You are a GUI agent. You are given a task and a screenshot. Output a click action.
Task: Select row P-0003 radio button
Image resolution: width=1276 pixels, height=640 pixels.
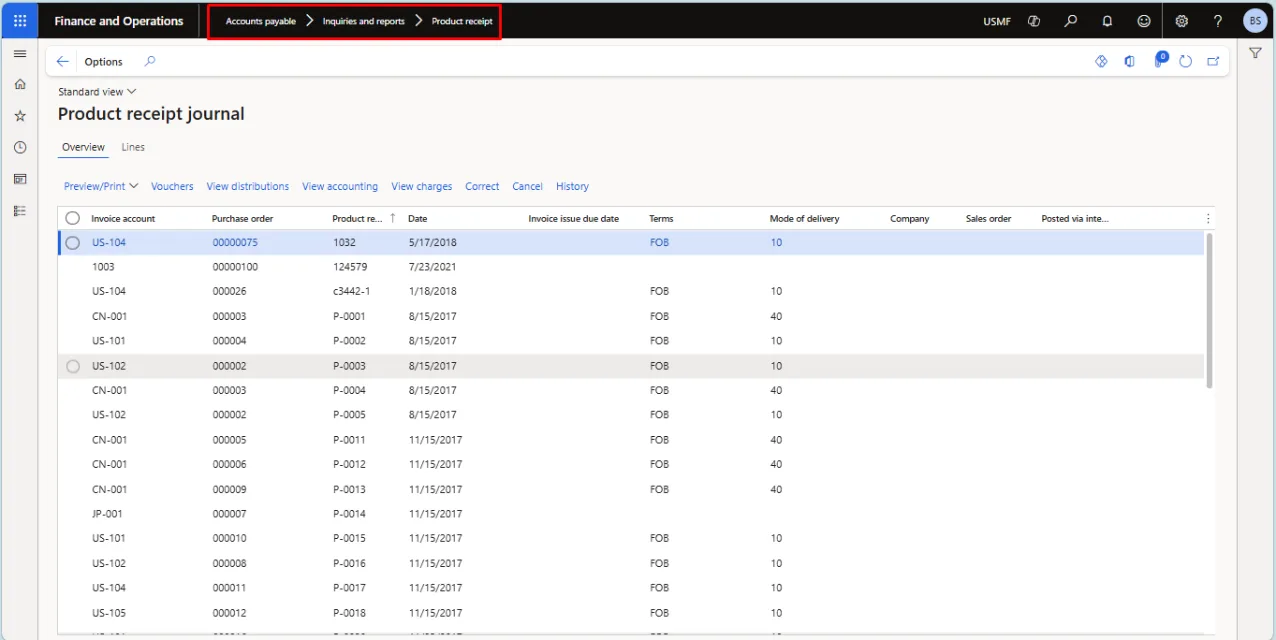(x=73, y=366)
